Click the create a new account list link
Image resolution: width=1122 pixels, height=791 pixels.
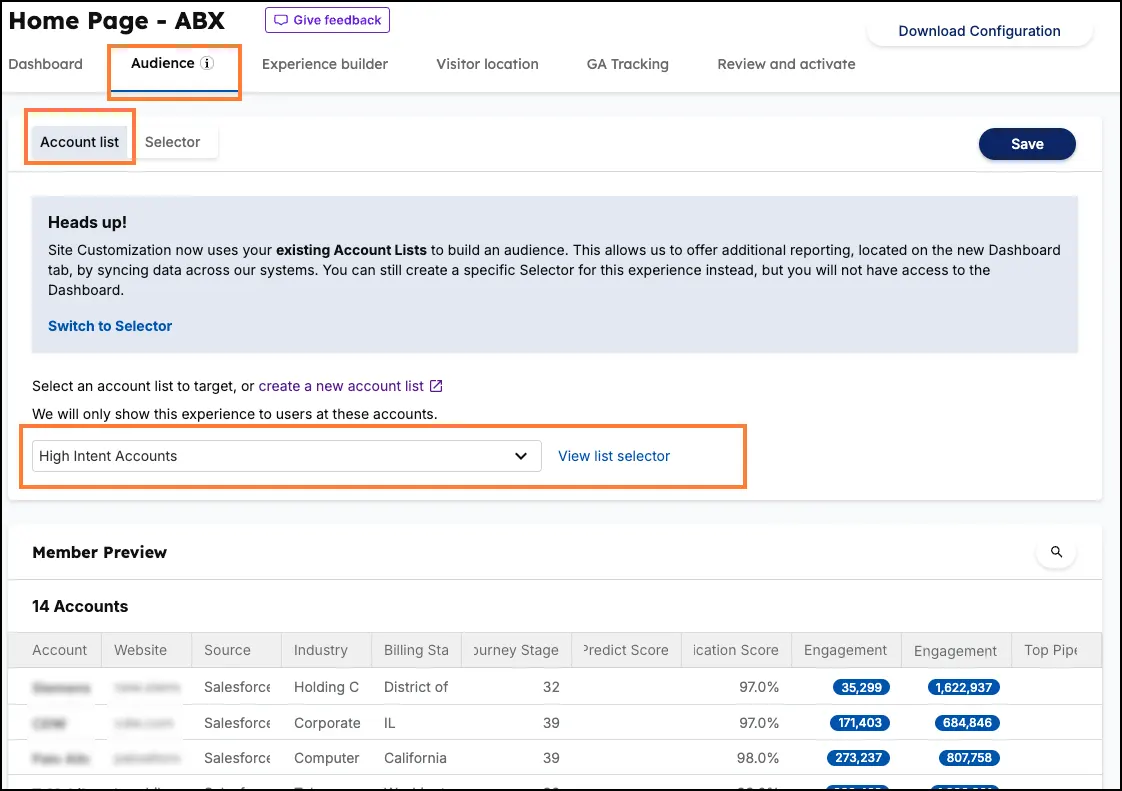point(340,386)
